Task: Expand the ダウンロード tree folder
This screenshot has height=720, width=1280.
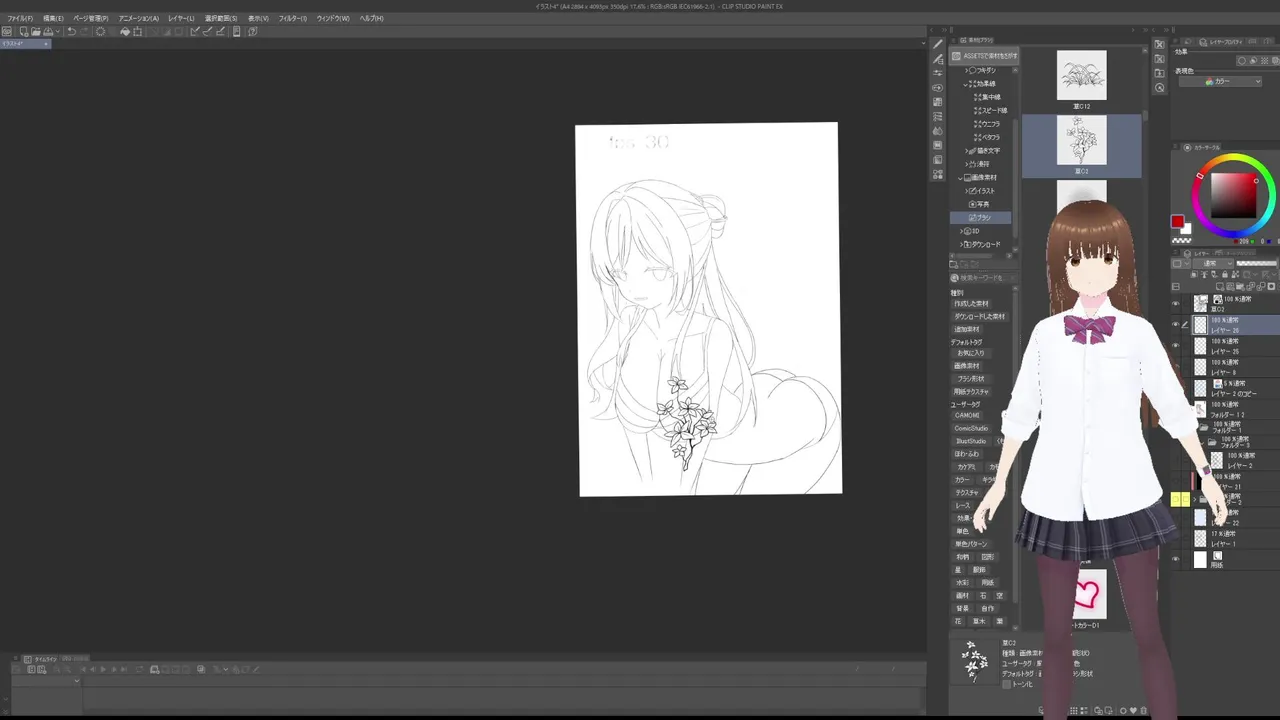Action: tap(962, 244)
